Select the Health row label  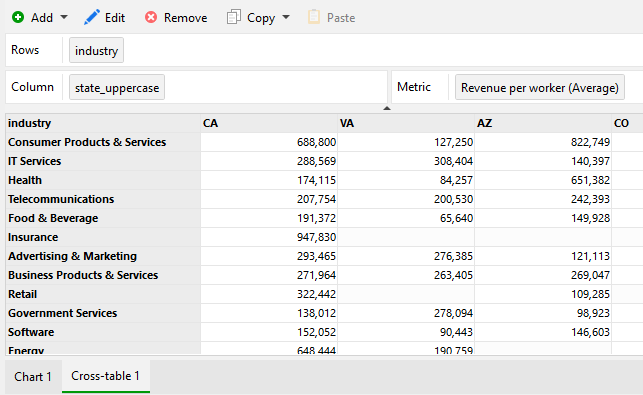click(103, 180)
